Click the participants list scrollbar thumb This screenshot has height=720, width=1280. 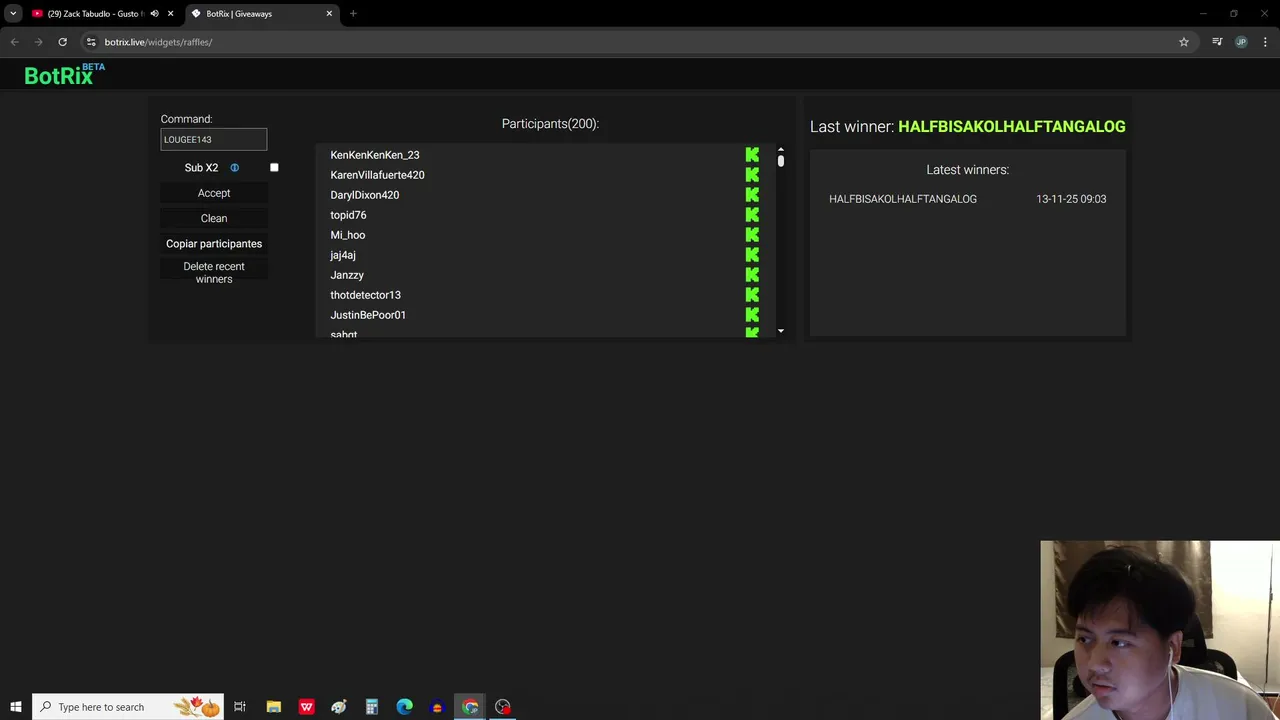click(x=781, y=160)
